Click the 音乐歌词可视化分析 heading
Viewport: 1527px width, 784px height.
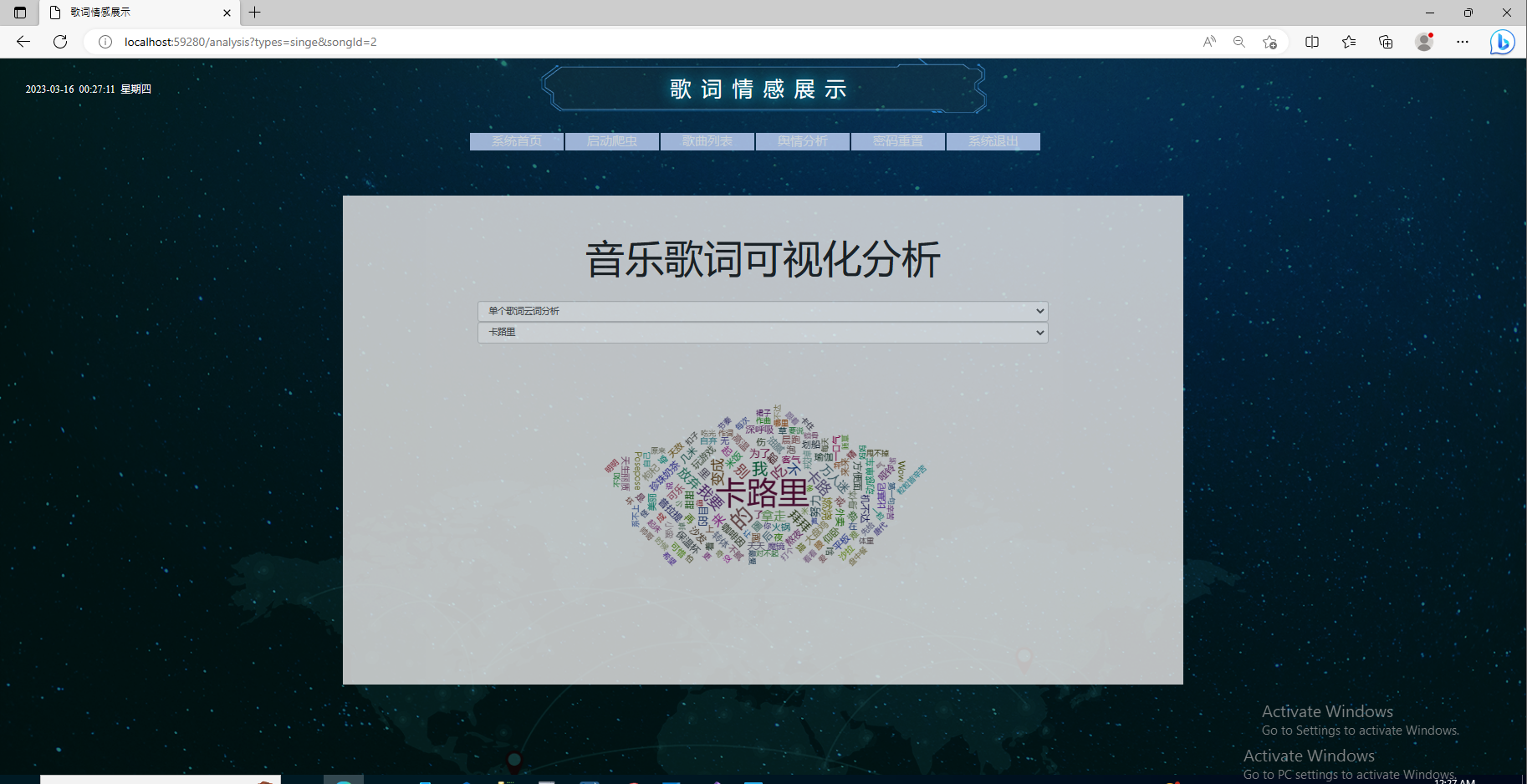coord(763,259)
